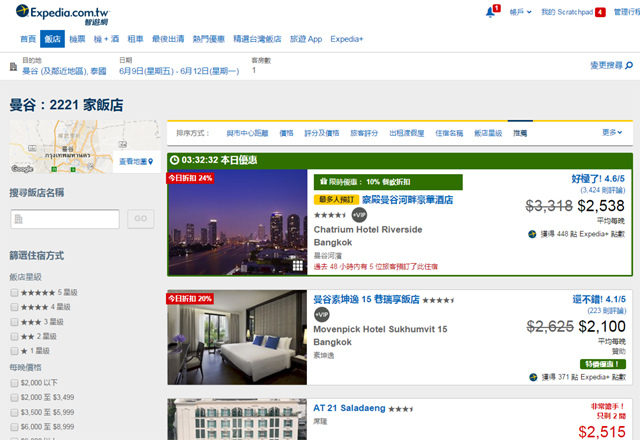Click the (223 則評論) reviews link

pyautogui.click(x=607, y=311)
